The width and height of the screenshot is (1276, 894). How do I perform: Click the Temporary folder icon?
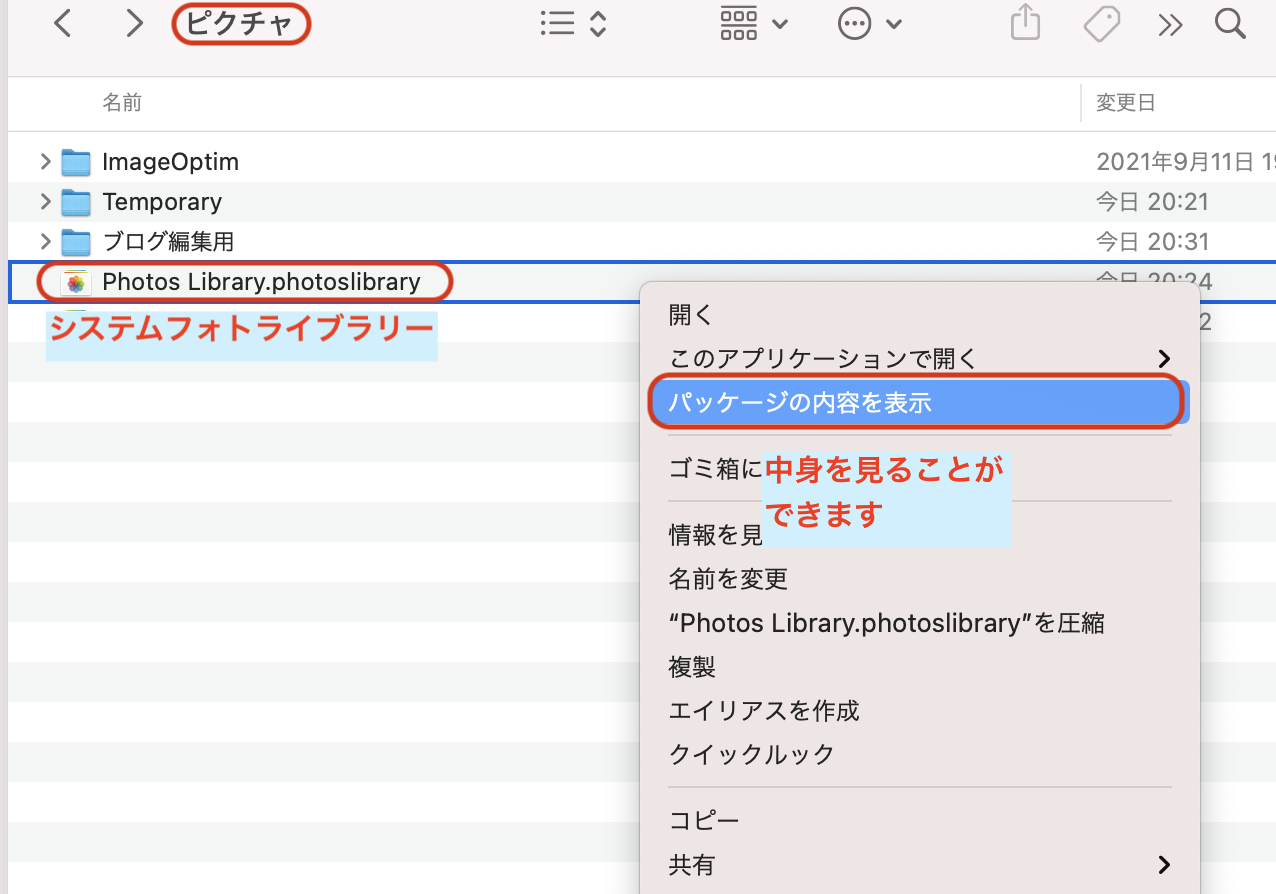(76, 201)
